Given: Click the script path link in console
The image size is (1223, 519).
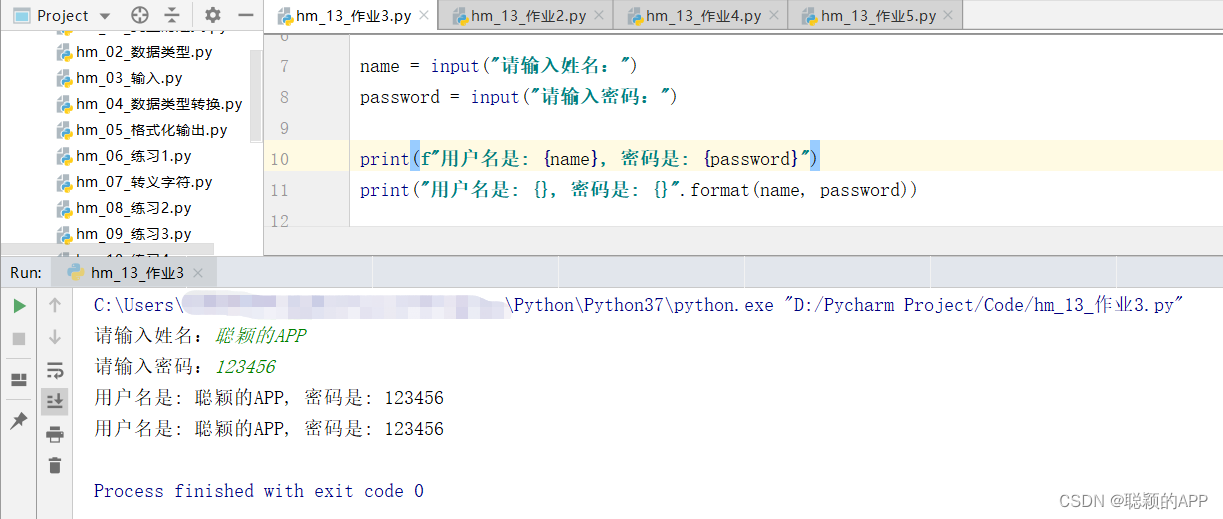Looking at the screenshot, I should click(986, 305).
